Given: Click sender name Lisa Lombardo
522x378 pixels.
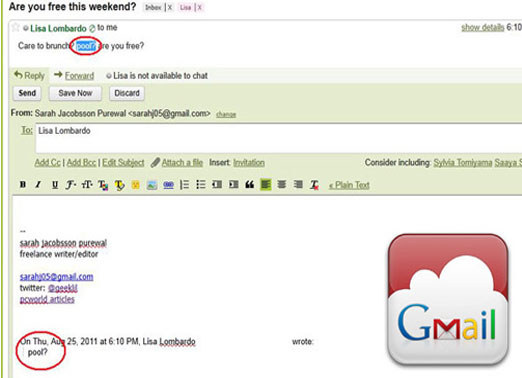Looking at the screenshot, I should pos(58,28).
